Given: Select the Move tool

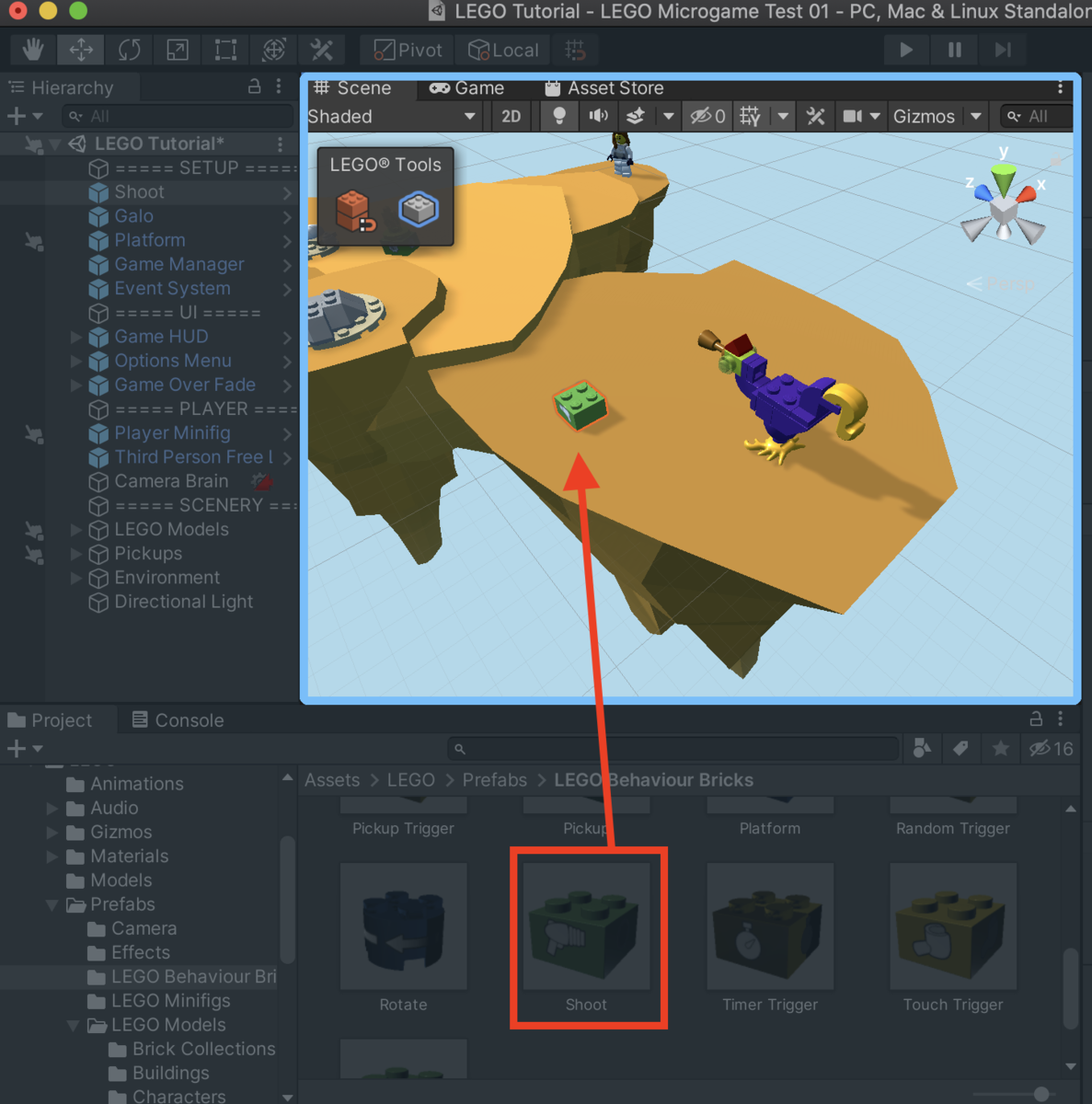Looking at the screenshot, I should [81, 50].
